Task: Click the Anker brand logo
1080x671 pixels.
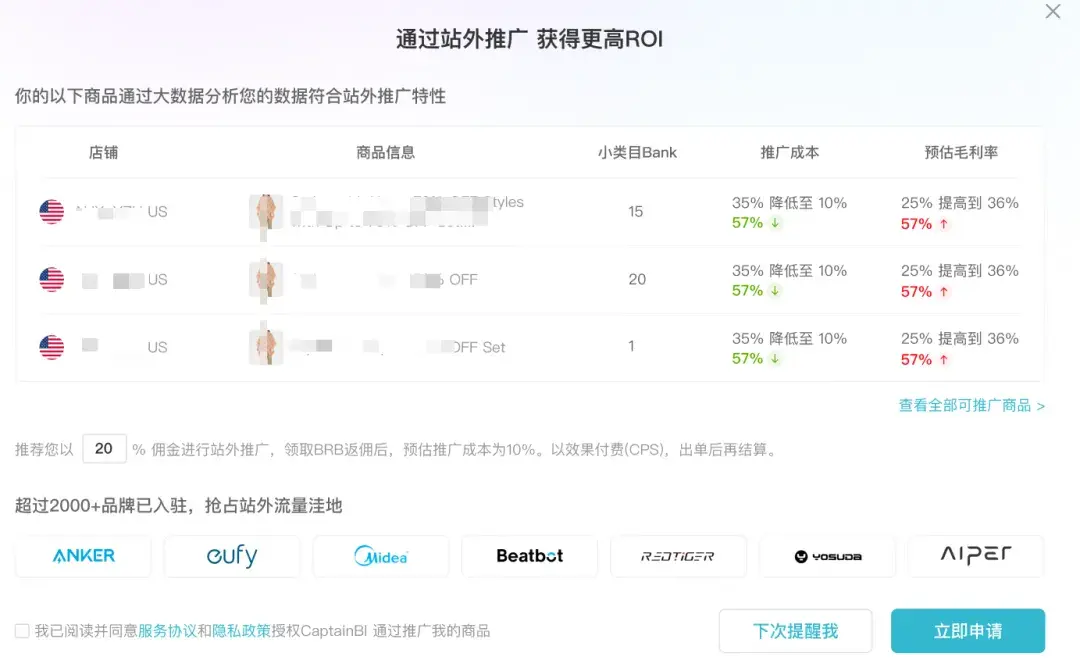Action: pos(84,556)
